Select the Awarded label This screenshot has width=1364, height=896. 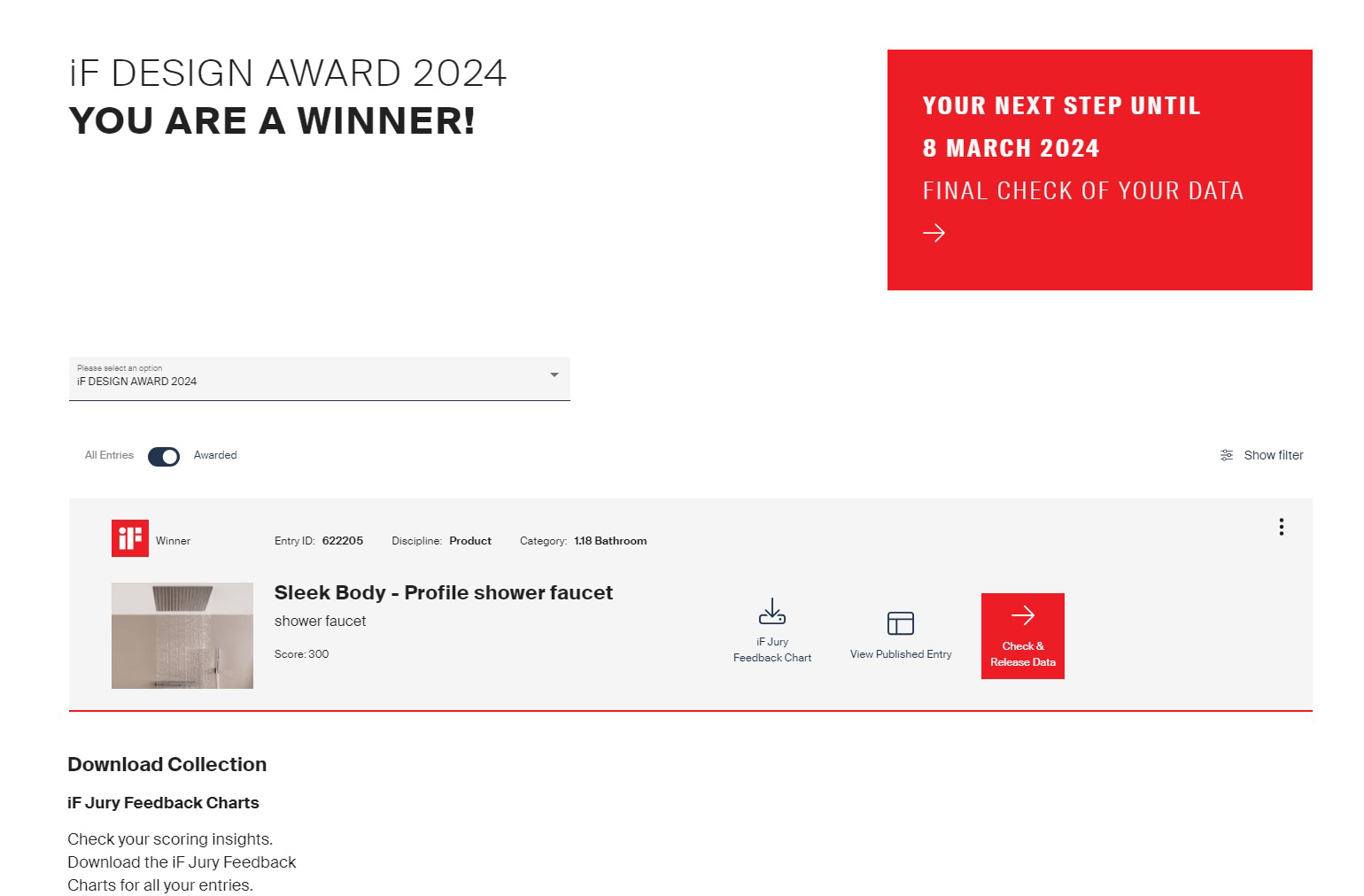[215, 455]
